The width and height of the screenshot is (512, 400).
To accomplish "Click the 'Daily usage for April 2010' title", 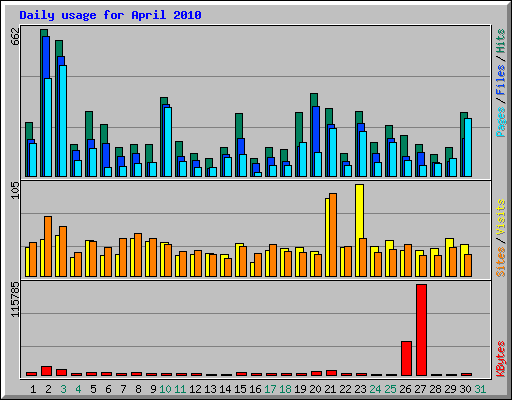I will (110, 15).
